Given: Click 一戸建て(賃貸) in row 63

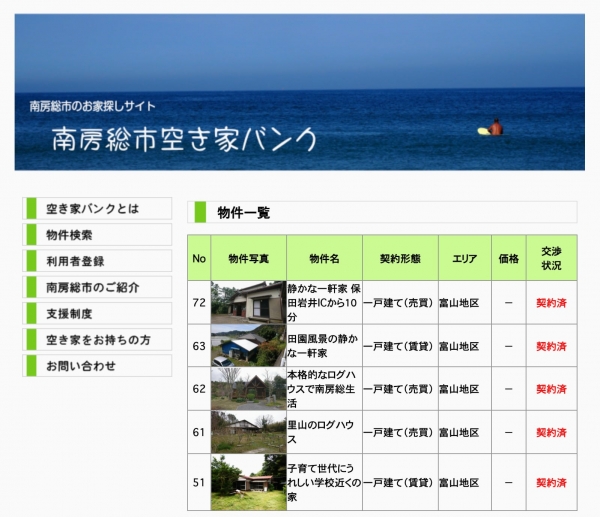Looking at the screenshot, I should coord(398,346).
